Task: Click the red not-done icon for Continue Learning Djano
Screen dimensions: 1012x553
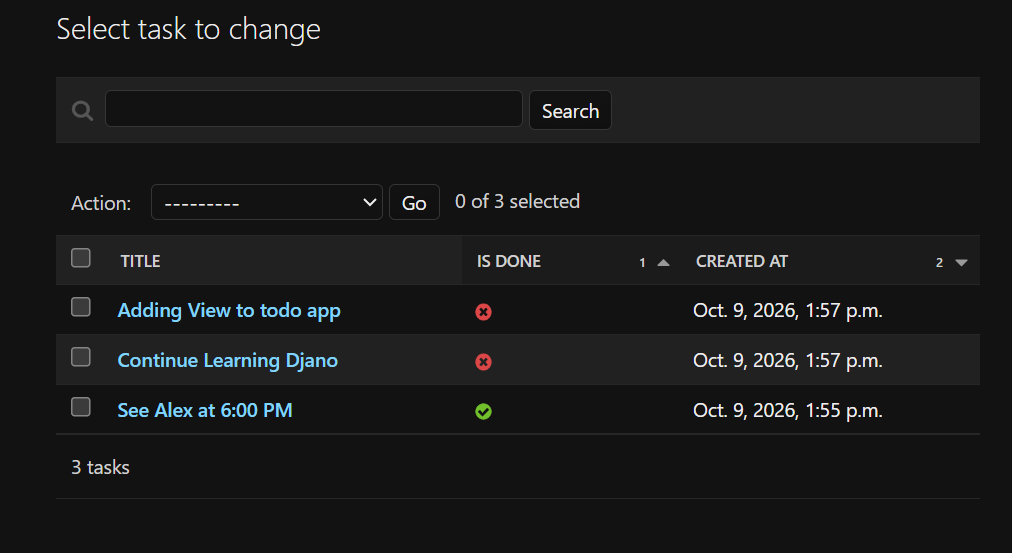Action: (x=483, y=362)
